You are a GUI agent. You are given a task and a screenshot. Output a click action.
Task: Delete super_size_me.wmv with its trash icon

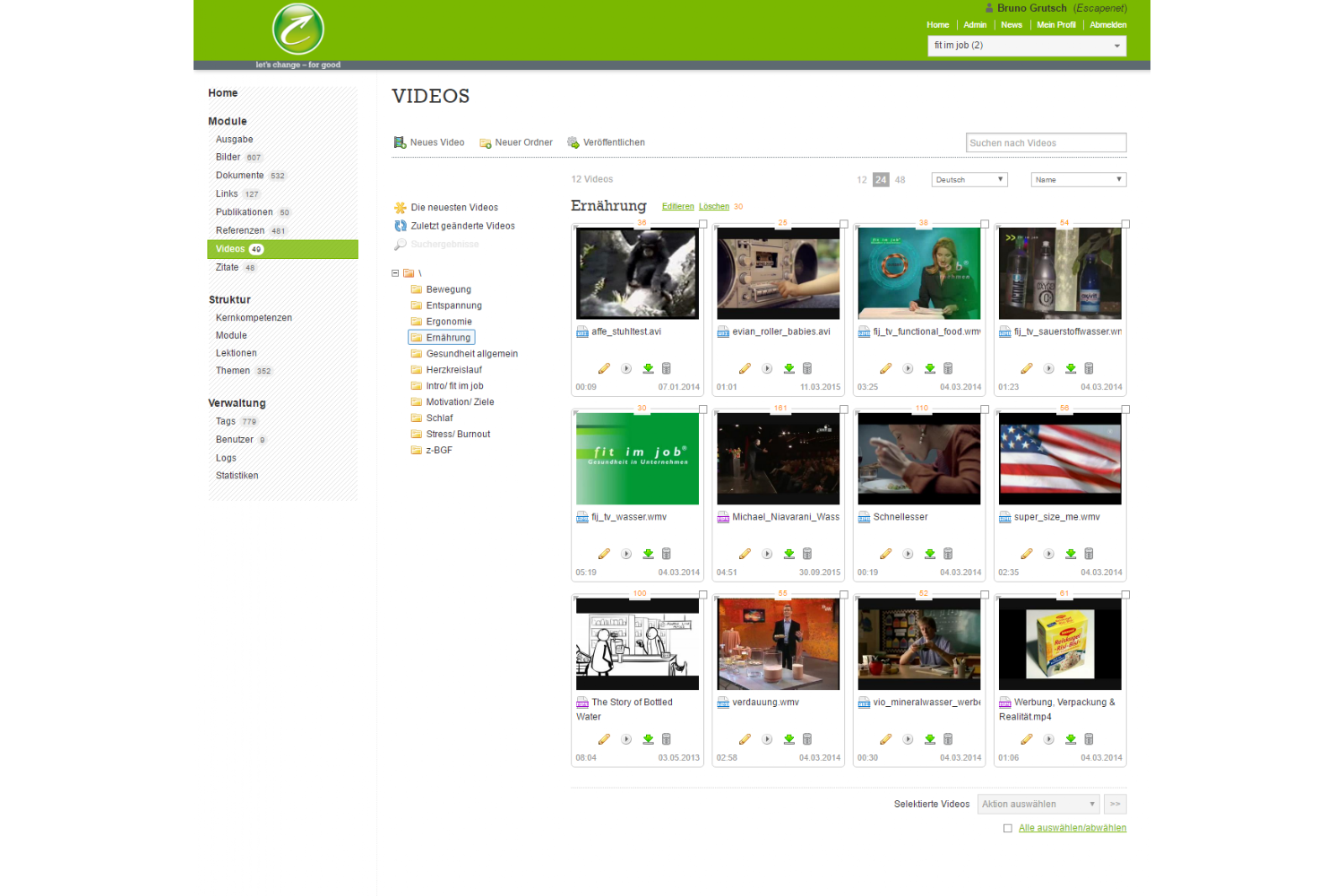[x=1089, y=554]
